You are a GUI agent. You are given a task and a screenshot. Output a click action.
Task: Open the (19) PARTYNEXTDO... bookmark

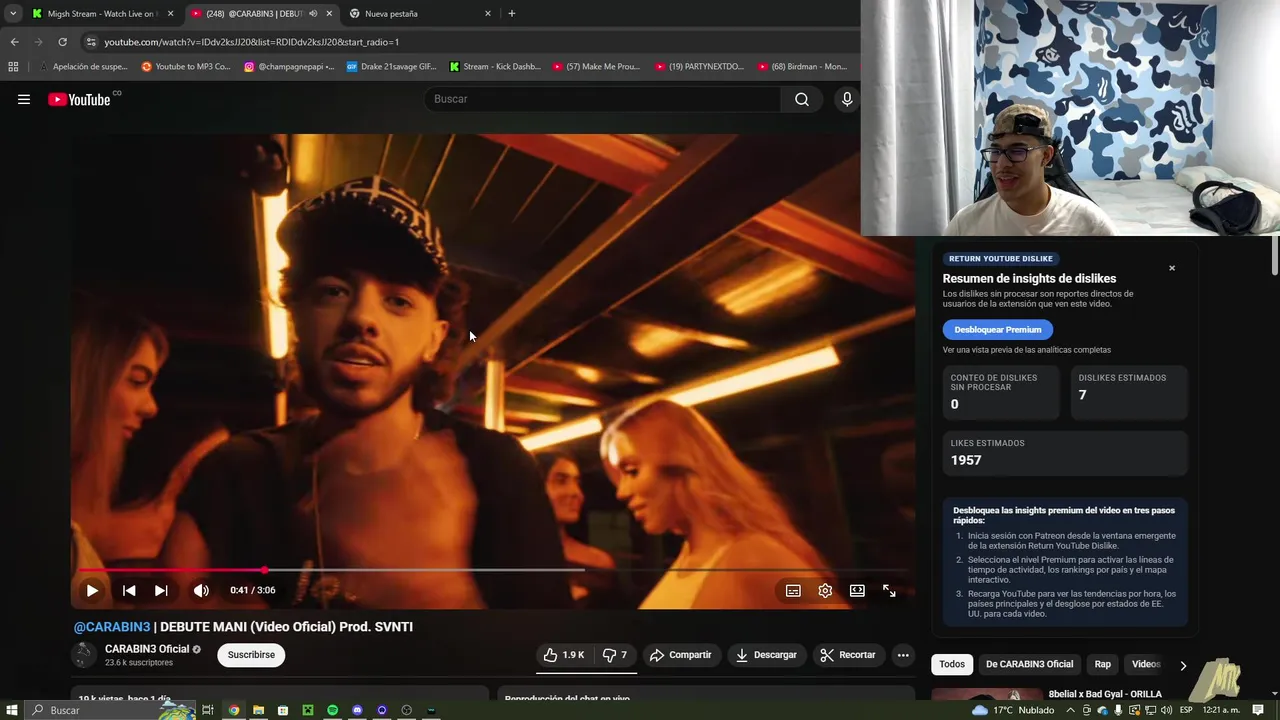[700, 67]
